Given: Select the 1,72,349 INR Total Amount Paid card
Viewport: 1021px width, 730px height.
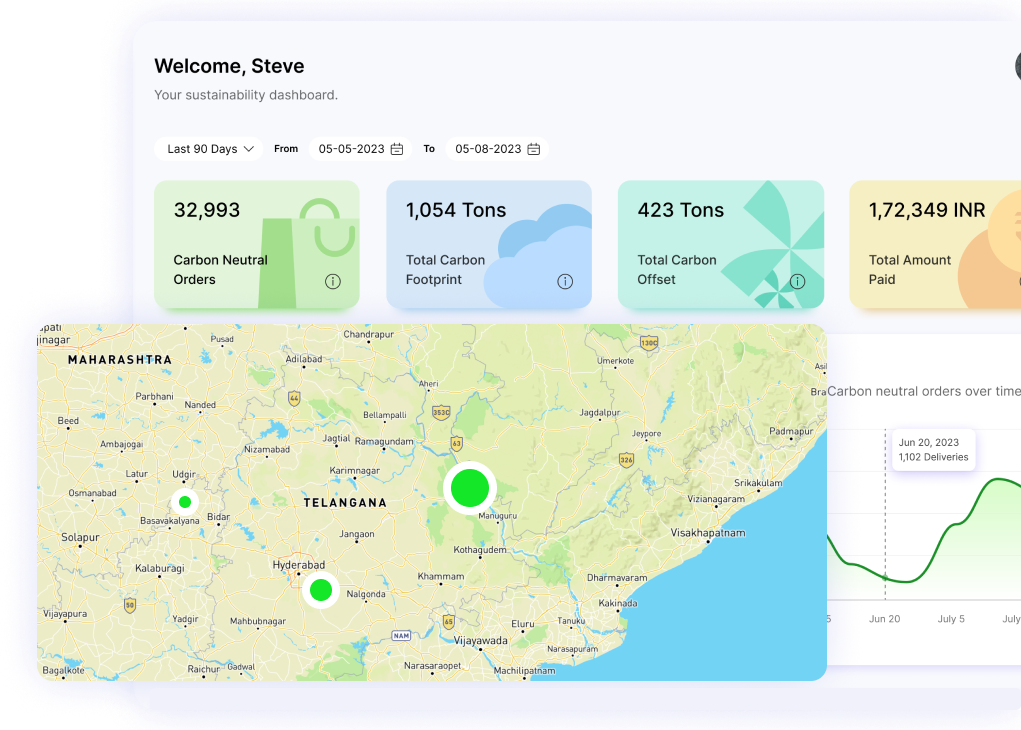Looking at the screenshot, I should coord(935,245).
